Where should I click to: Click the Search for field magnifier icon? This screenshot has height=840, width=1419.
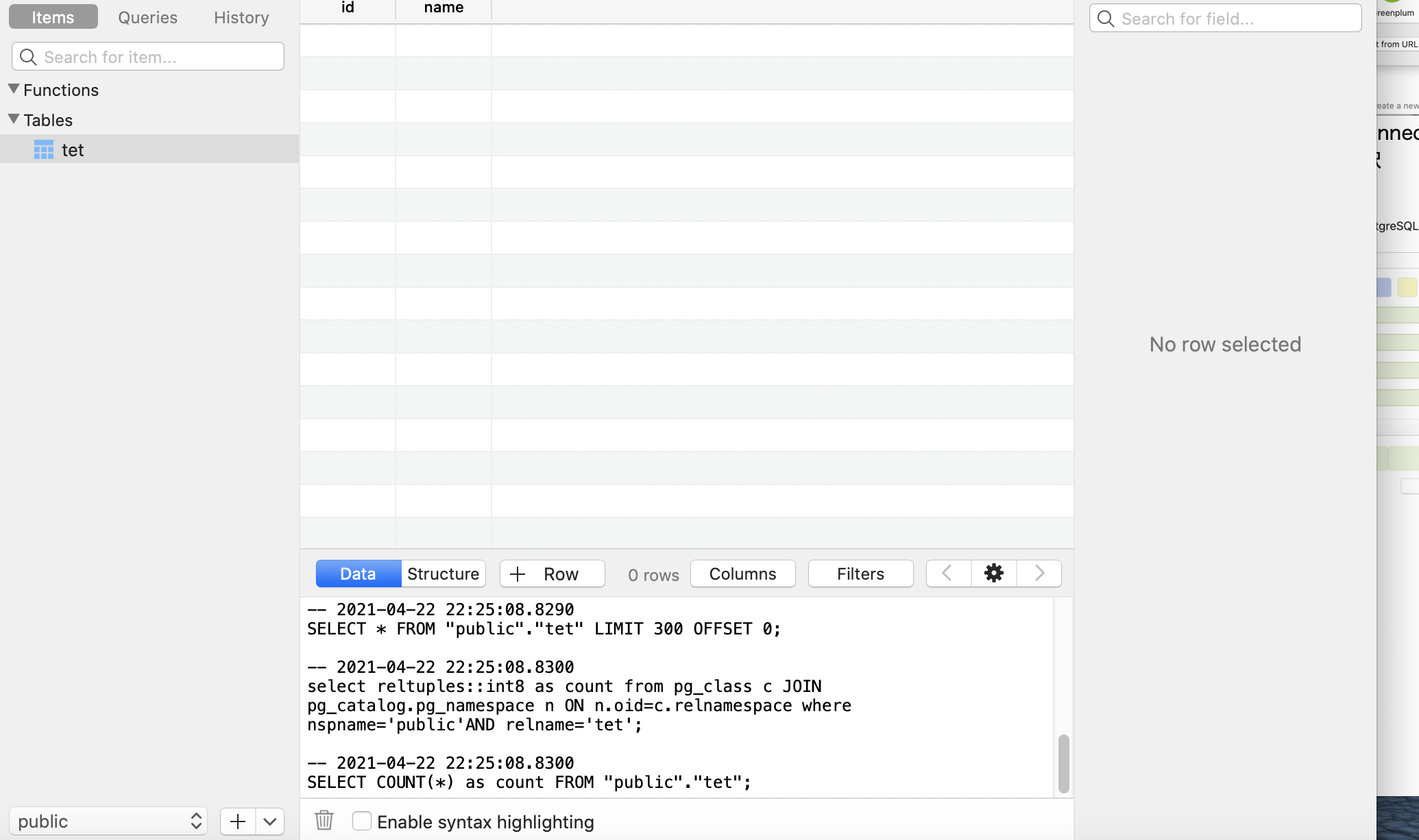[1106, 18]
